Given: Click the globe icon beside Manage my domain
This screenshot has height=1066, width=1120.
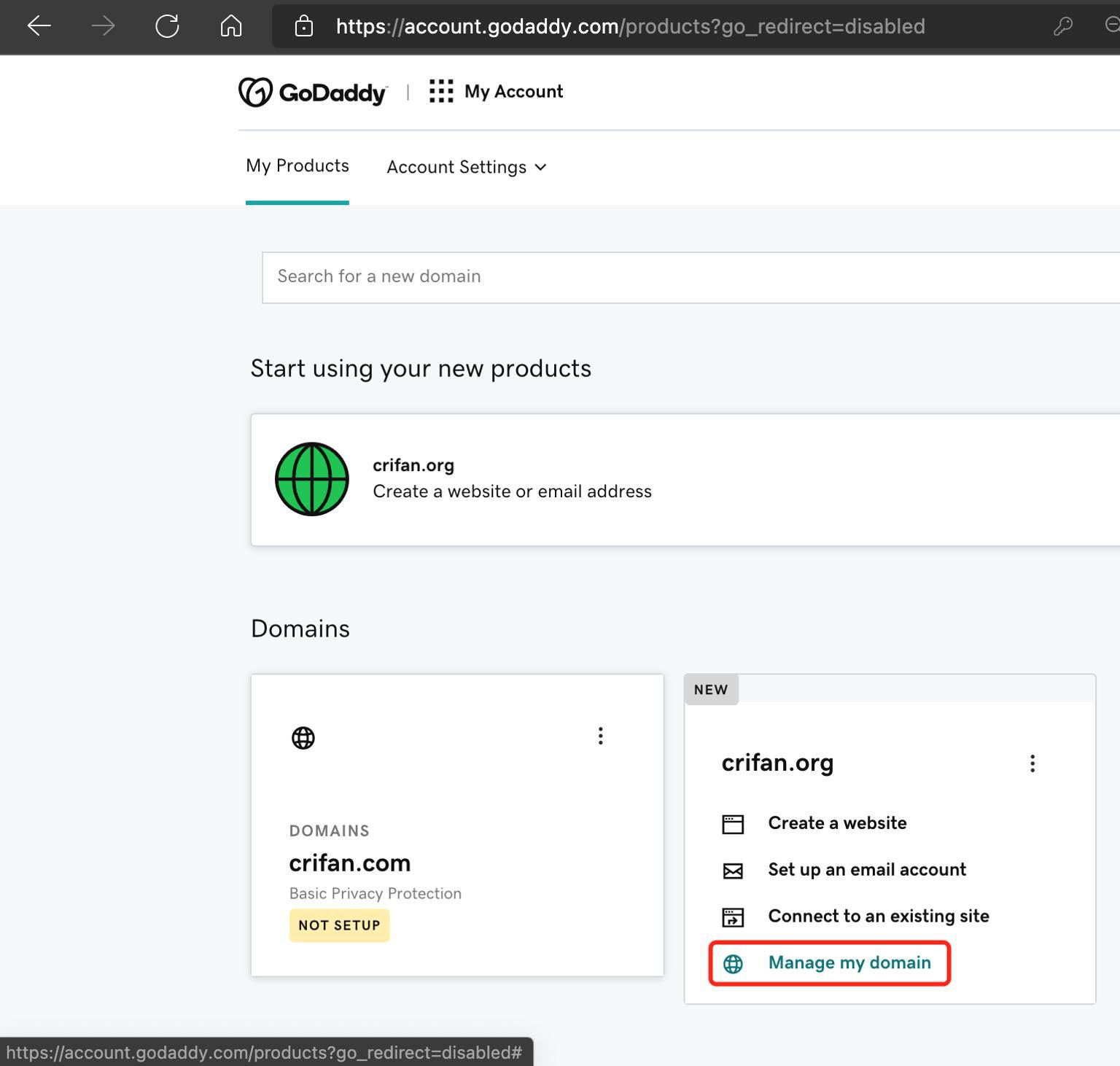Looking at the screenshot, I should (733, 964).
